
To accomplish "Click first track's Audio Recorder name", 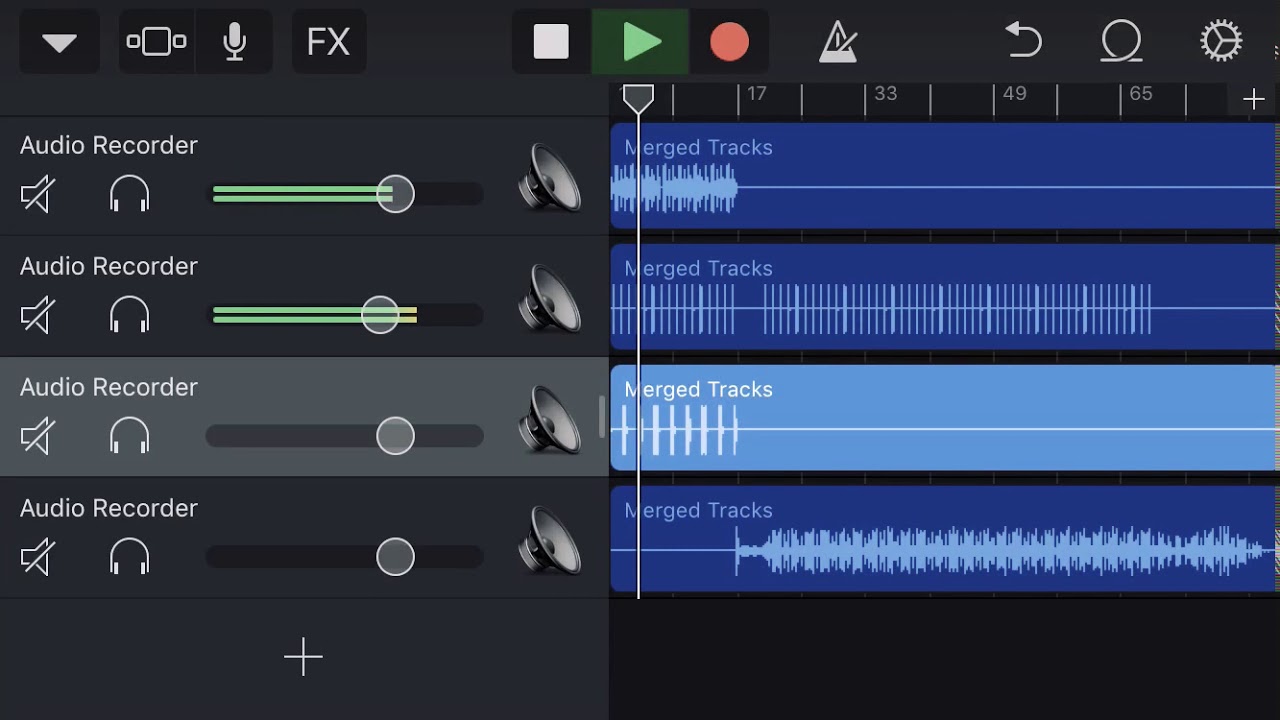I will 109,145.
